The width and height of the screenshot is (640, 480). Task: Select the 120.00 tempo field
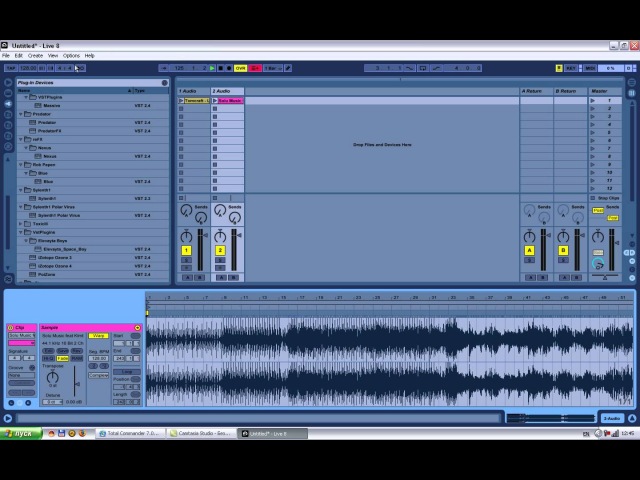[x=28, y=68]
